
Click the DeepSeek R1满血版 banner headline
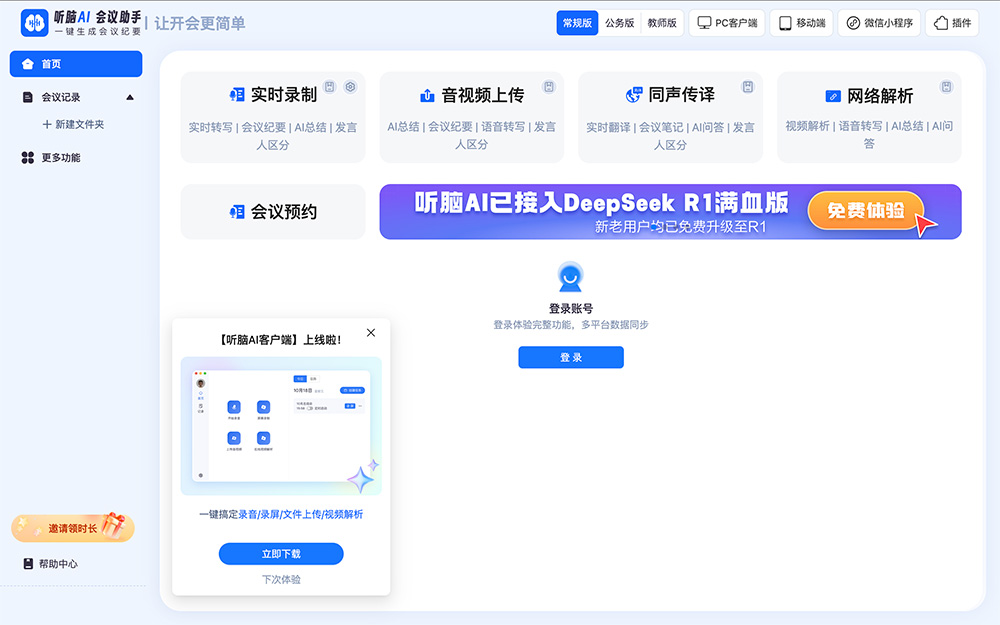601,203
